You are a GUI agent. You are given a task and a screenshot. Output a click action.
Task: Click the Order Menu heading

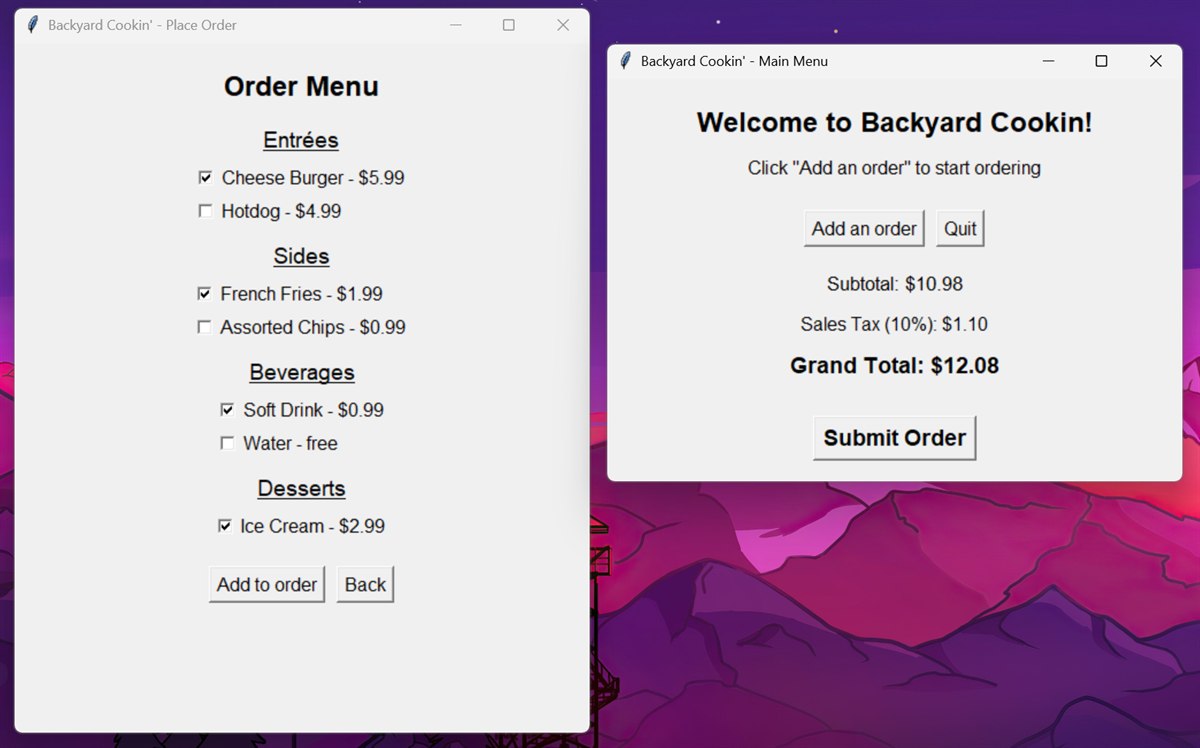pyautogui.click(x=301, y=87)
